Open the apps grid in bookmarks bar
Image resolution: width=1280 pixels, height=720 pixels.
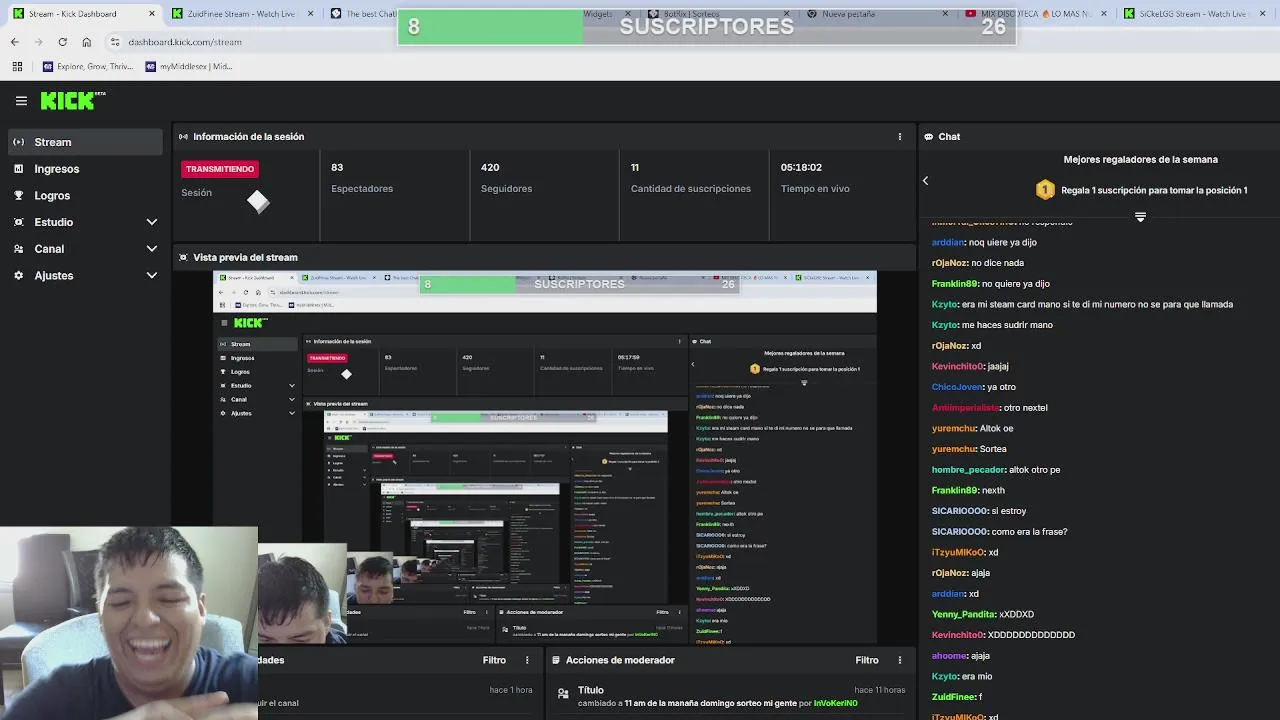(x=17, y=66)
